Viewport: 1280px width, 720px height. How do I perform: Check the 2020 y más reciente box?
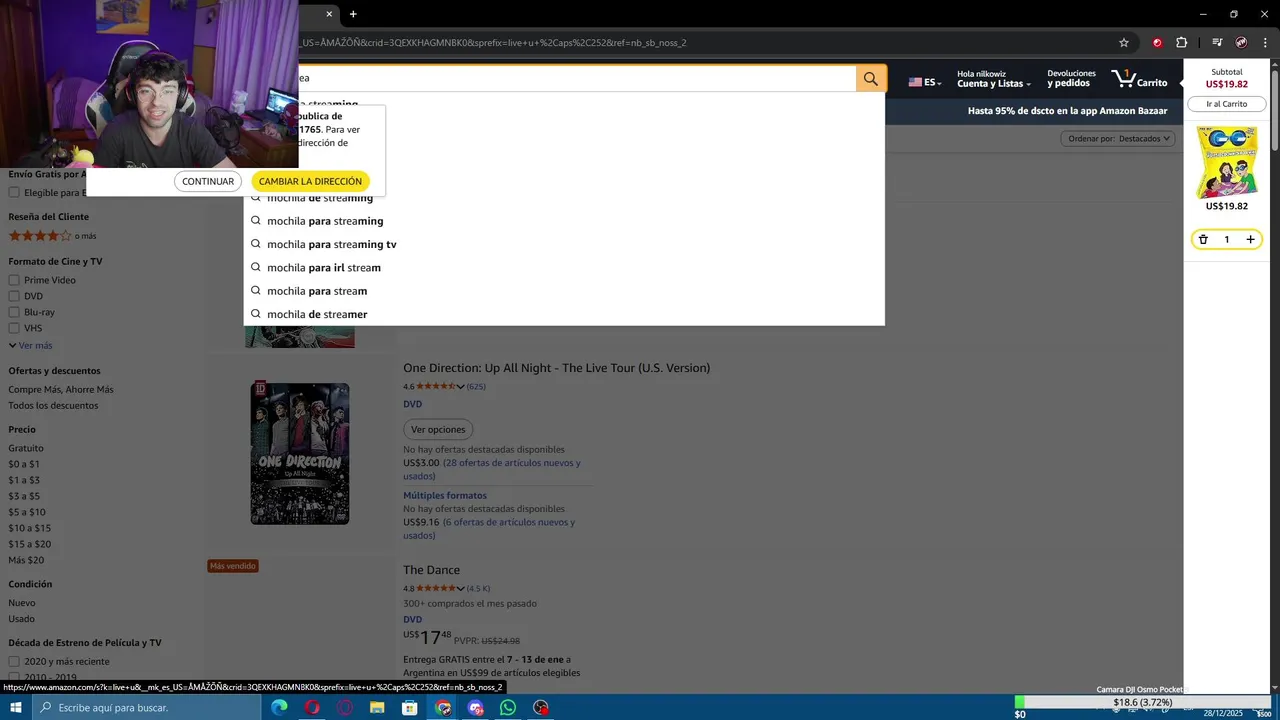click(14, 661)
